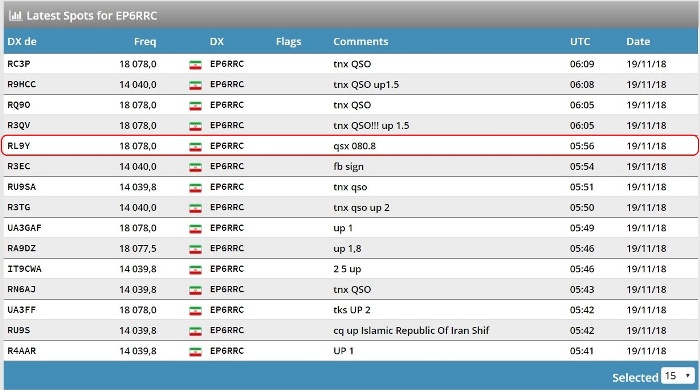
Task: Select spotter callsign RU9S
Action: 19,331
